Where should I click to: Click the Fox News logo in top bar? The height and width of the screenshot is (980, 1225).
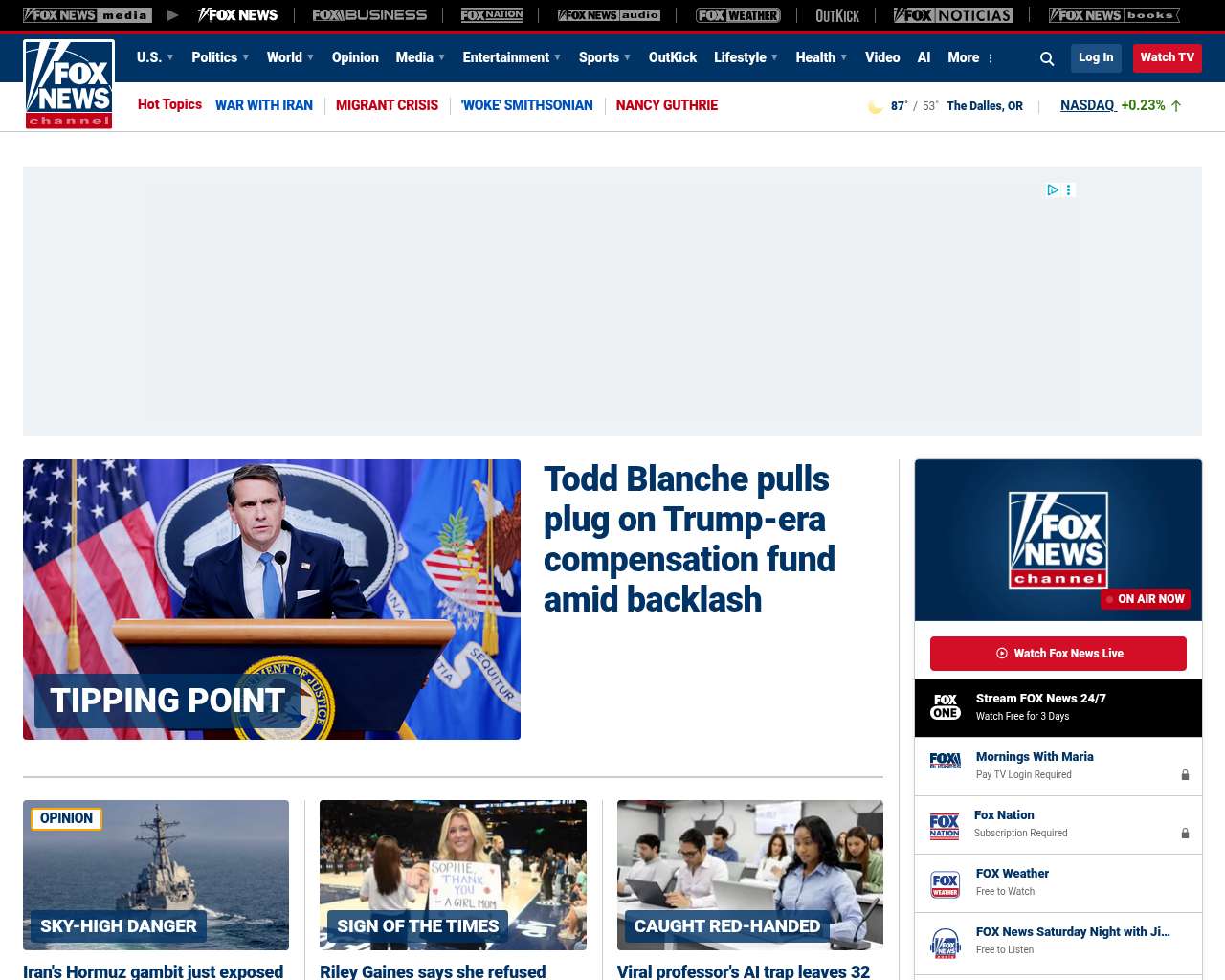pyautogui.click(x=237, y=15)
